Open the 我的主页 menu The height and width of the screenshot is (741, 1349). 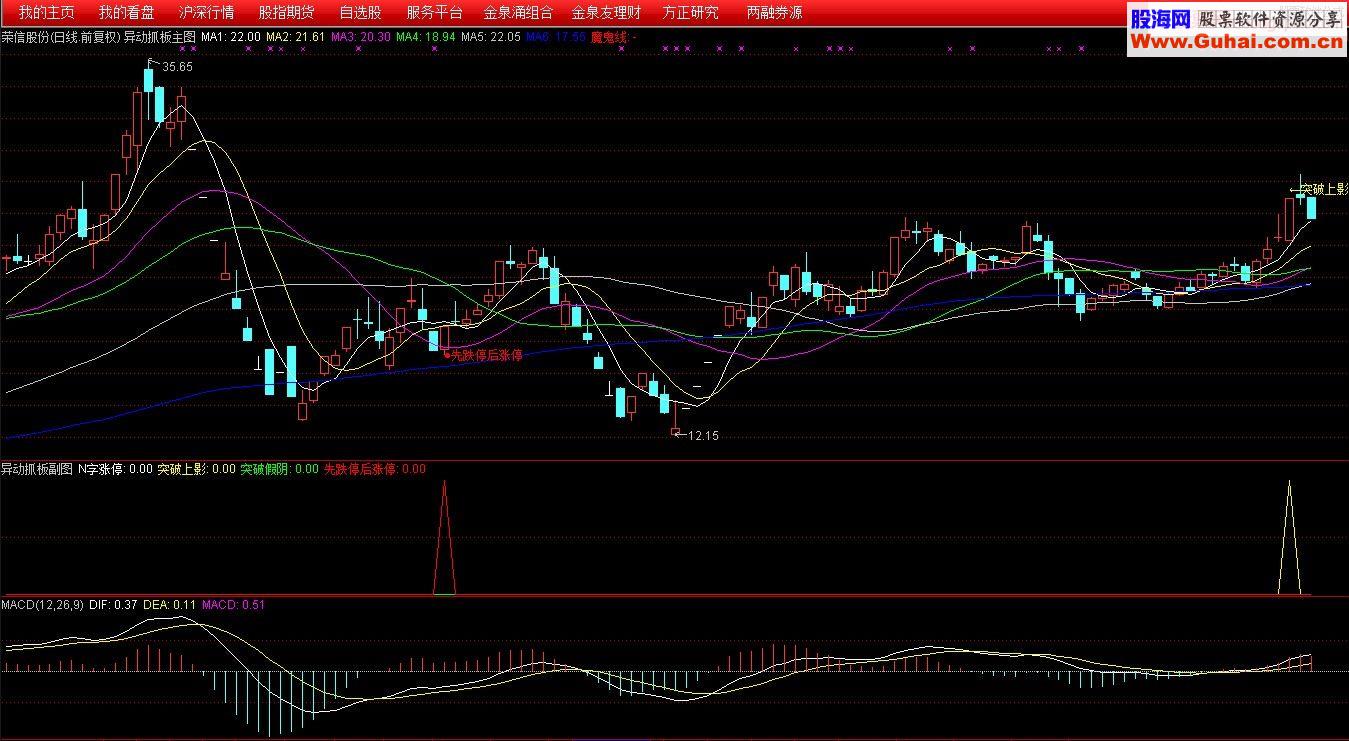click(47, 13)
